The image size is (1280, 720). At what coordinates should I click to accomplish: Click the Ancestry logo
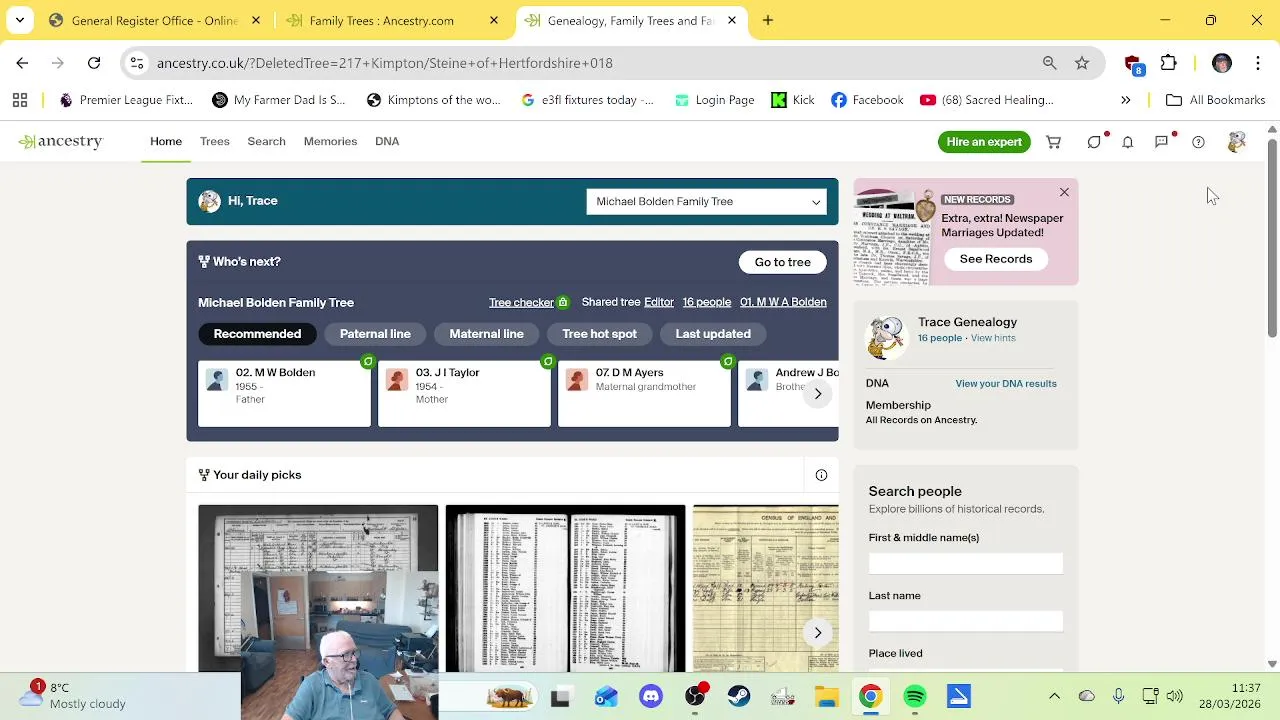(60, 141)
